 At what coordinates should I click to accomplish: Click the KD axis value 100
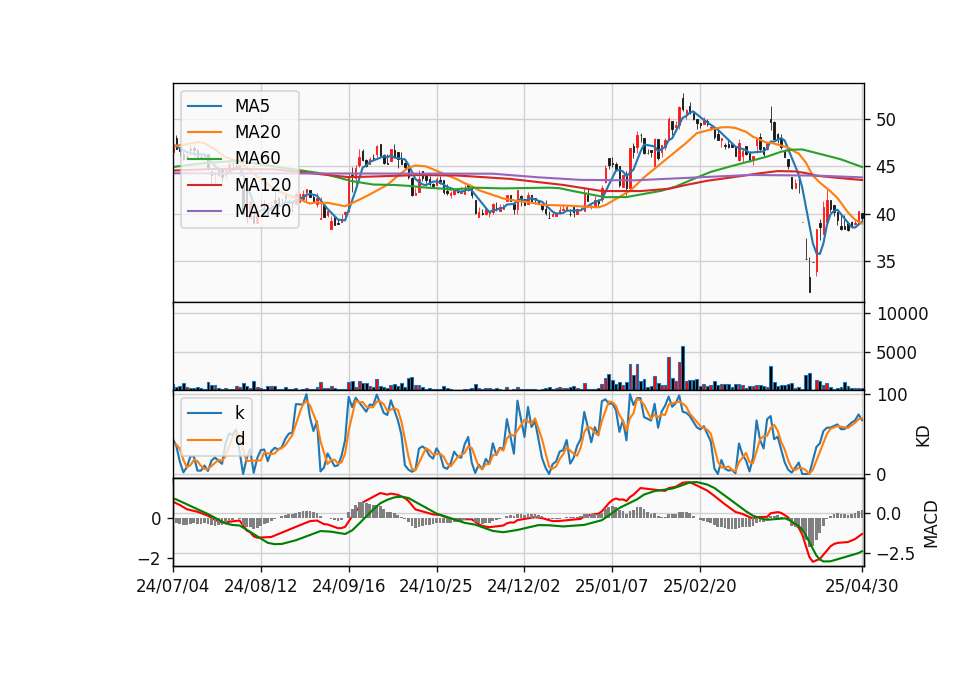pos(892,395)
